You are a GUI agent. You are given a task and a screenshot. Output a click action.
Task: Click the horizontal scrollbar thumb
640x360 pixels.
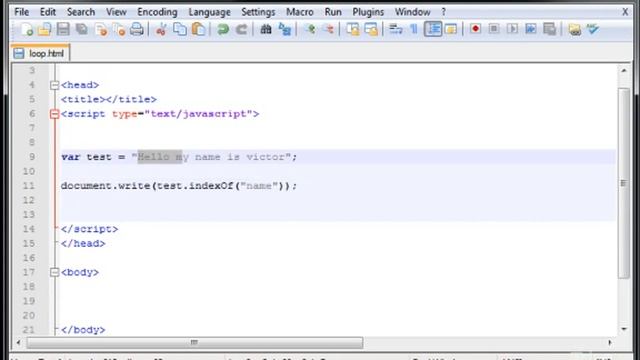(195, 342)
